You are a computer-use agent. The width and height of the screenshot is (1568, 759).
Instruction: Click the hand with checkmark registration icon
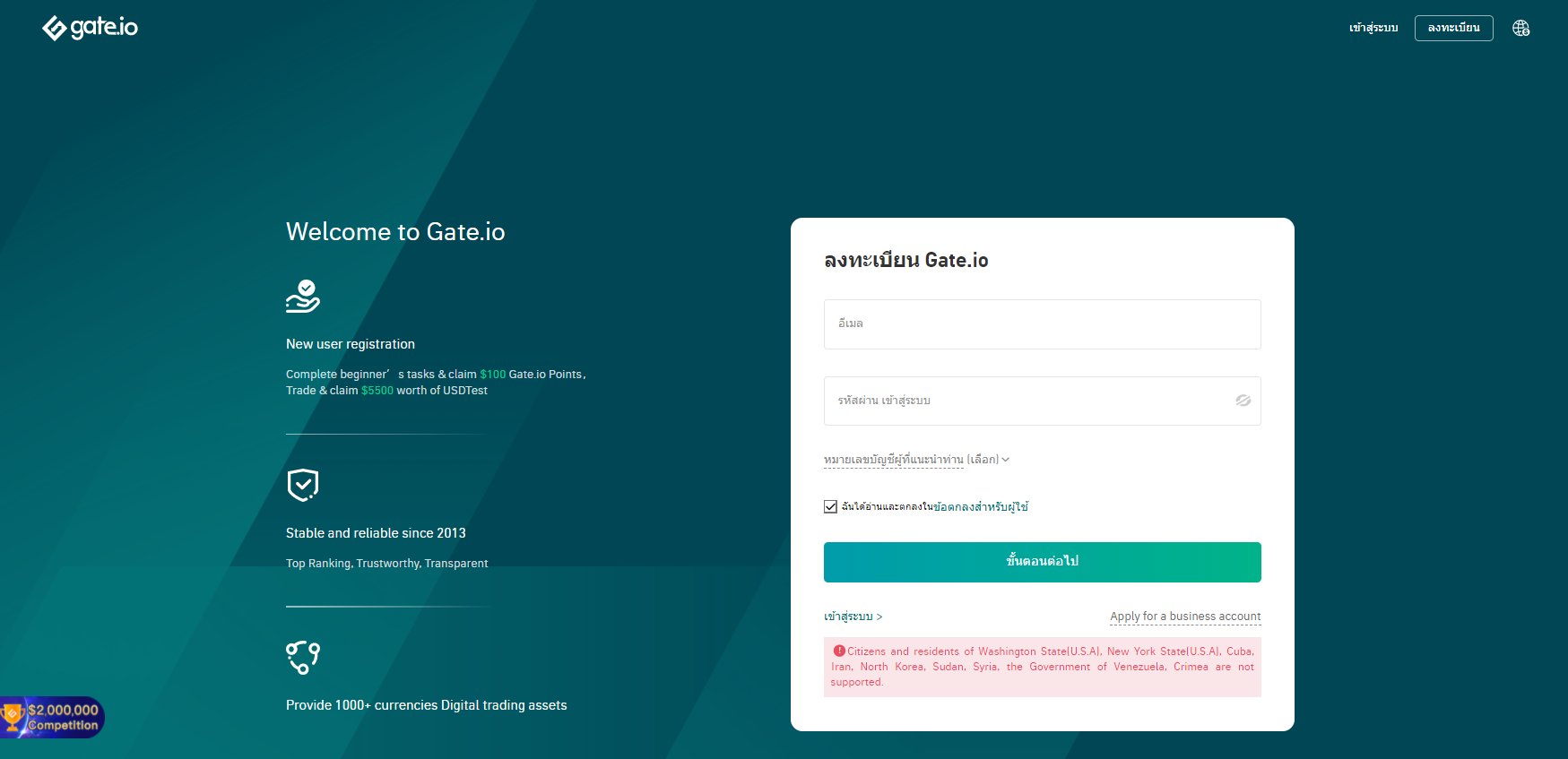[303, 296]
